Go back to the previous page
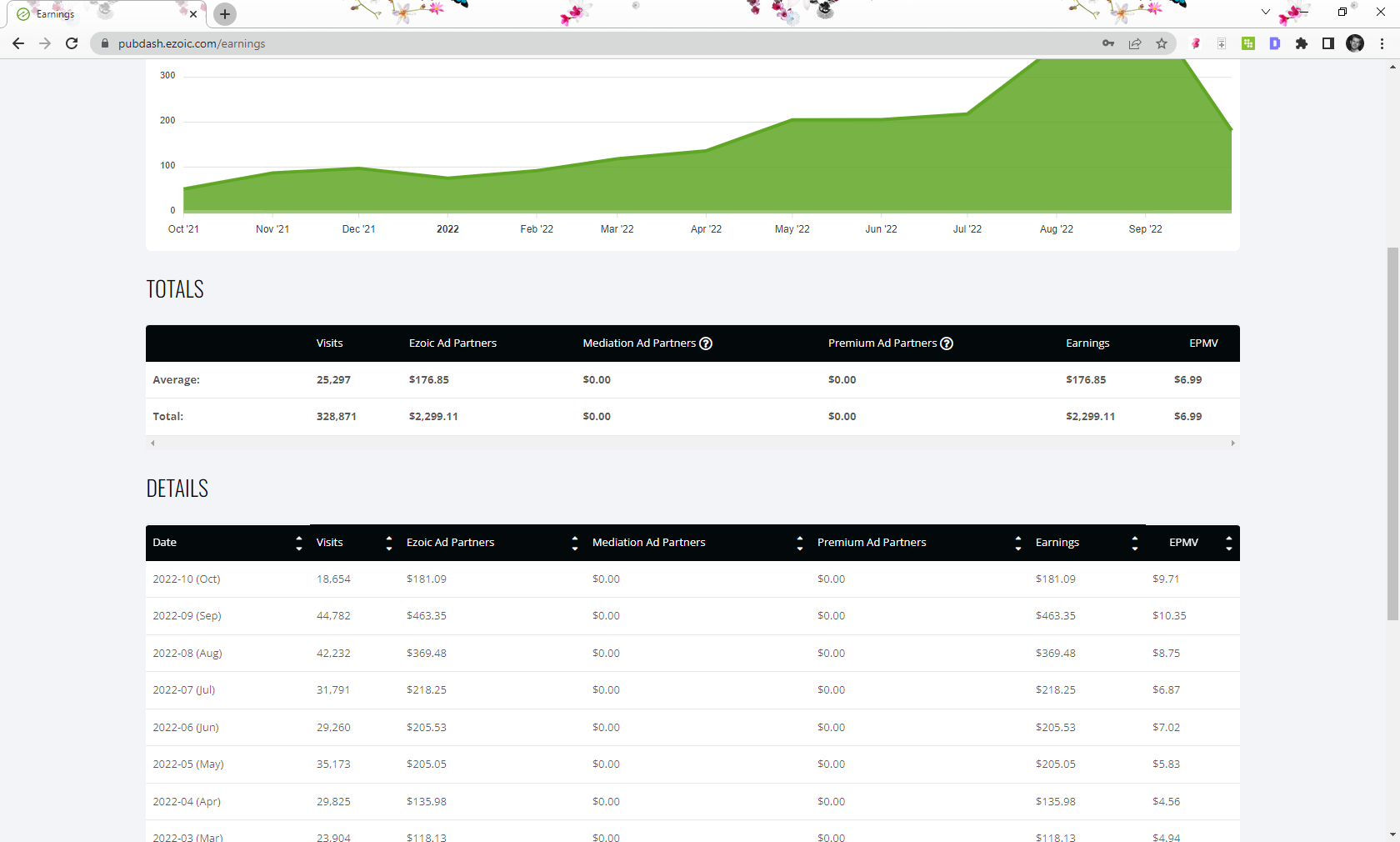Screen dimensions: 1400x842 point(18,43)
